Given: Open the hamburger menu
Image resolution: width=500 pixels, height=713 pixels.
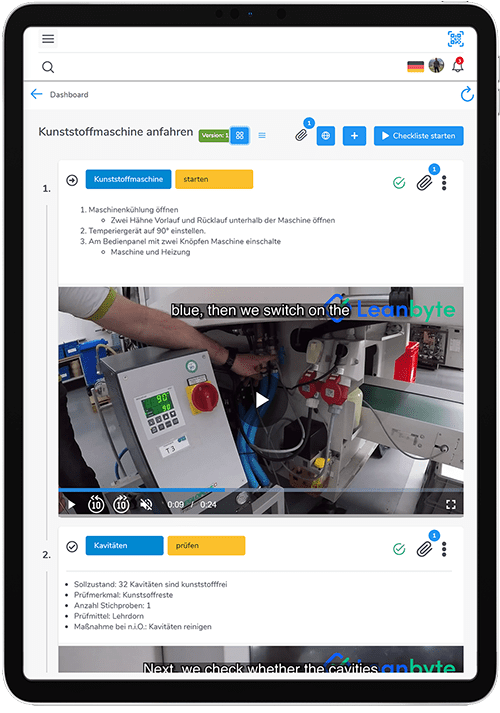Looking at the screenshot, I should [48, 39].
